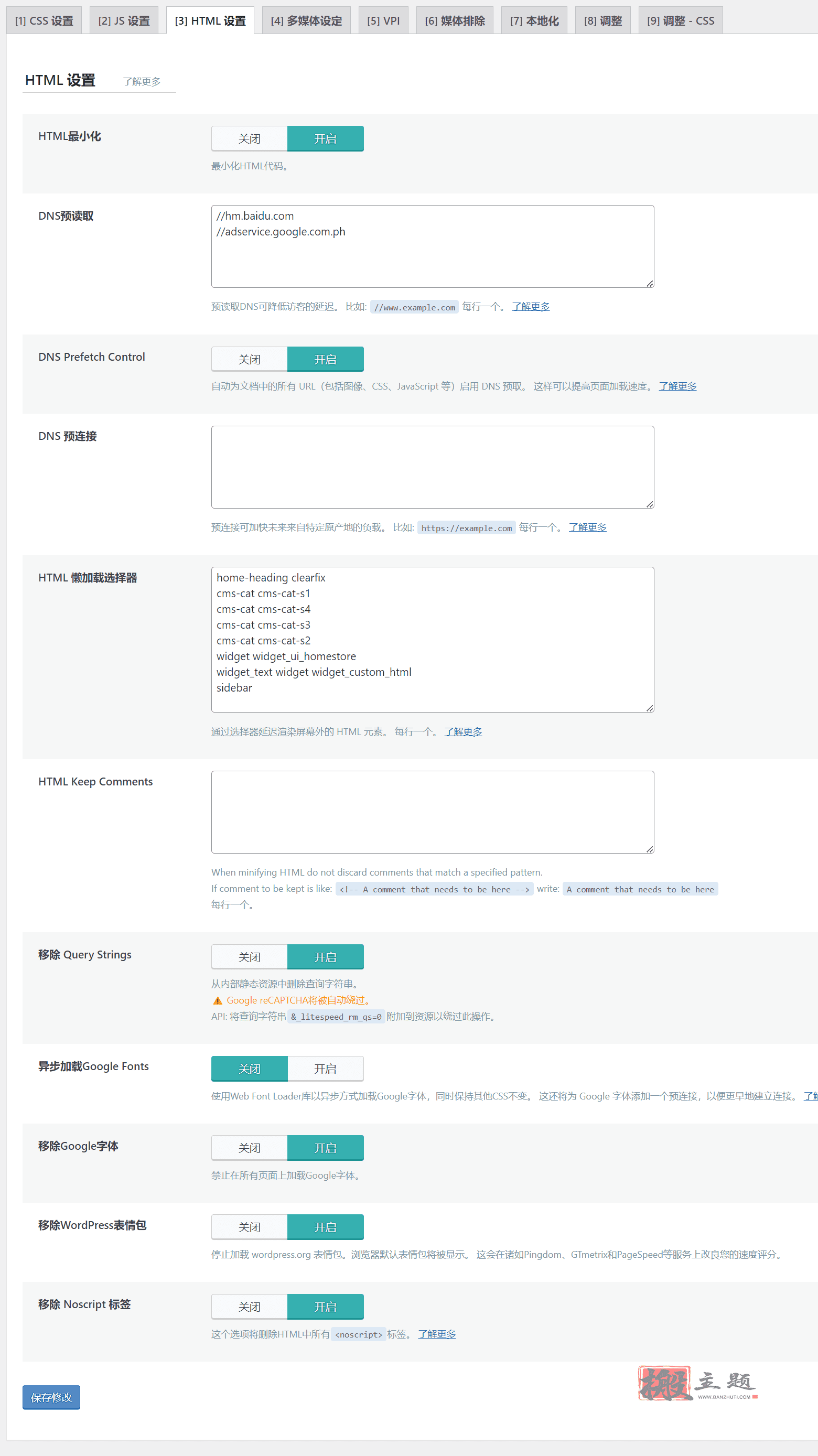The width and height of the screenshot is (818, 1456).
Task: Set 移除WordPress表情包 to 关闭
Action: pos(249,1227)
